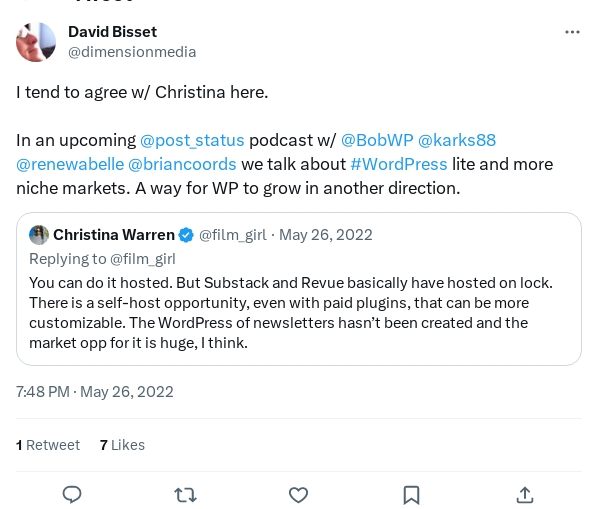Click the reply speech bubble icon
The image size is (598, 509).
pos(72,495)
